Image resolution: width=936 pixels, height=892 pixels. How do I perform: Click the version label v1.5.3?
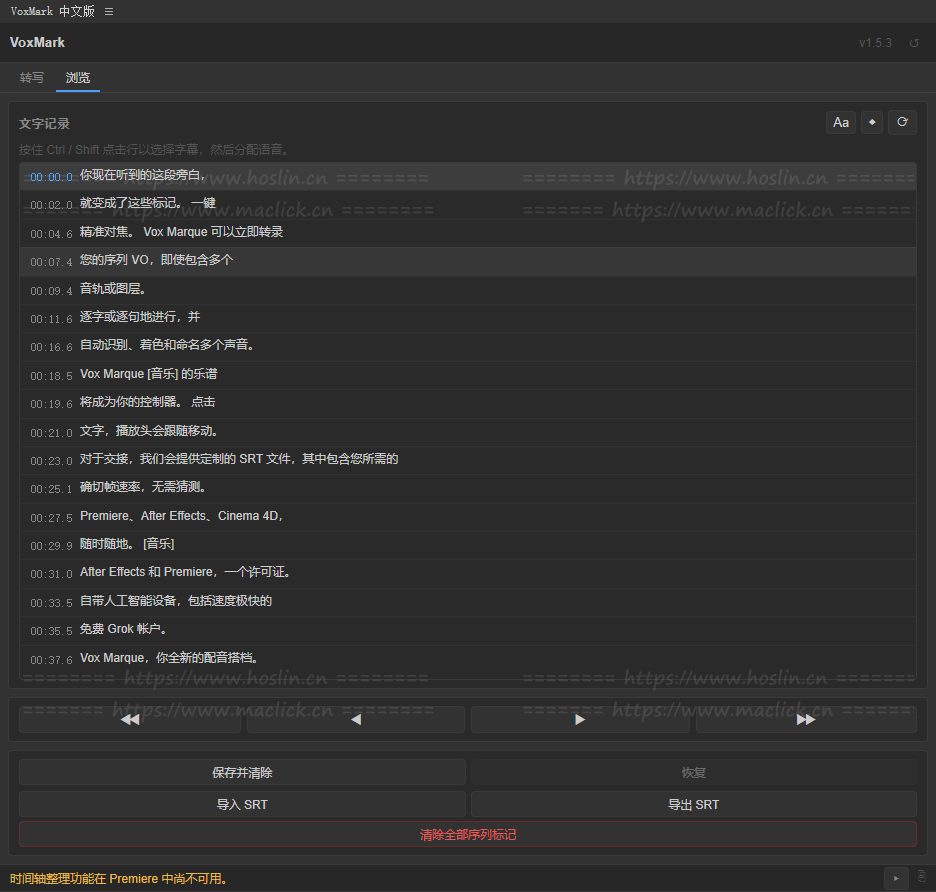coord(875,43)
